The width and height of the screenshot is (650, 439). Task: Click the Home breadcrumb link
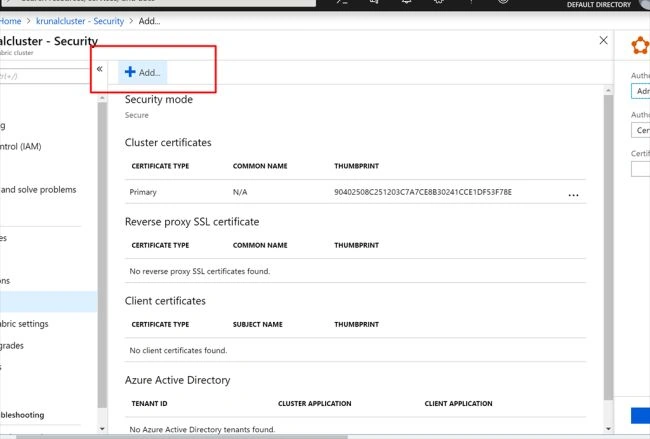[x=10, y=21]
